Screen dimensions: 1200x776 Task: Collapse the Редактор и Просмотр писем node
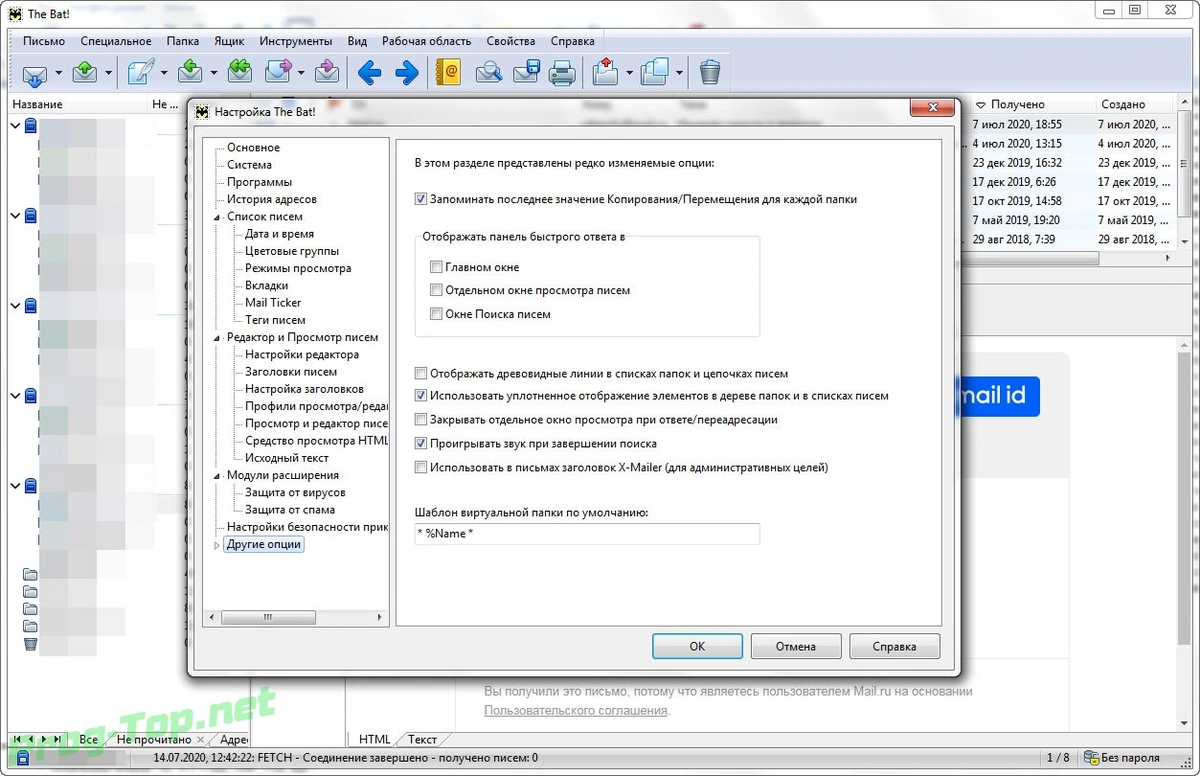click(x=217, y=338)
